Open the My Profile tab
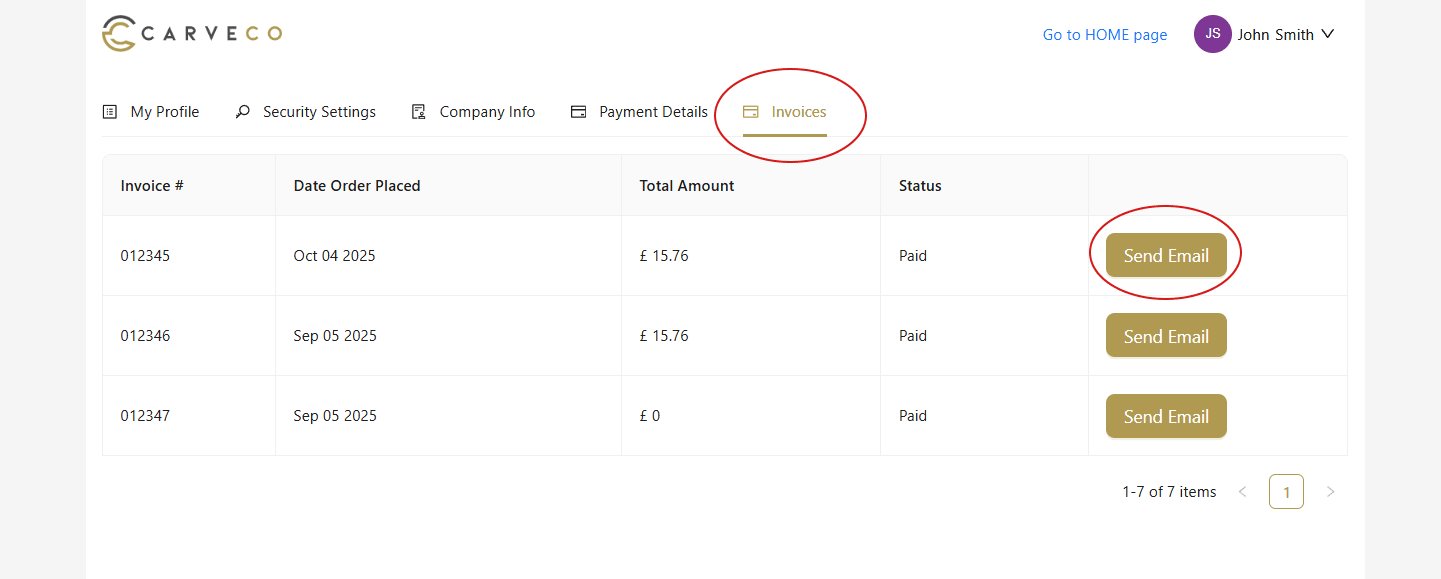The height and width of the screenshot is (579, 1441). coord(151,112)
